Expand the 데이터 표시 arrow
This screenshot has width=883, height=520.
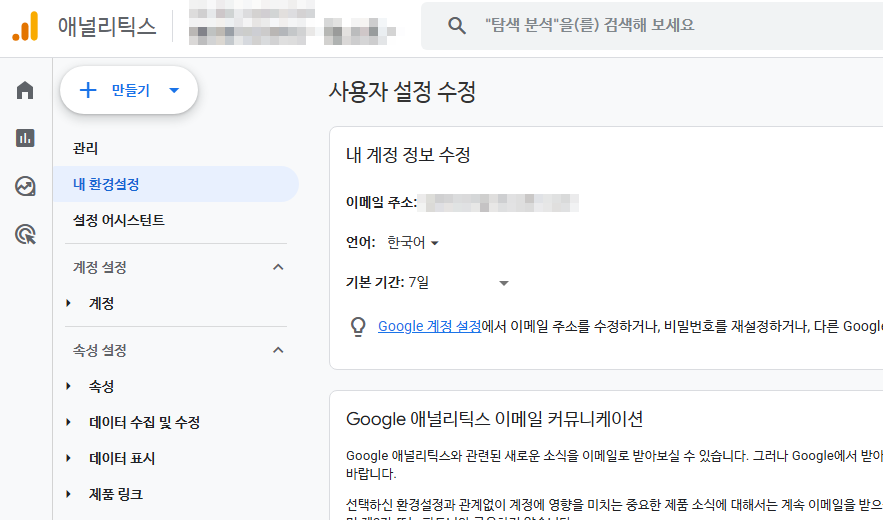click(x=68, y=458)
